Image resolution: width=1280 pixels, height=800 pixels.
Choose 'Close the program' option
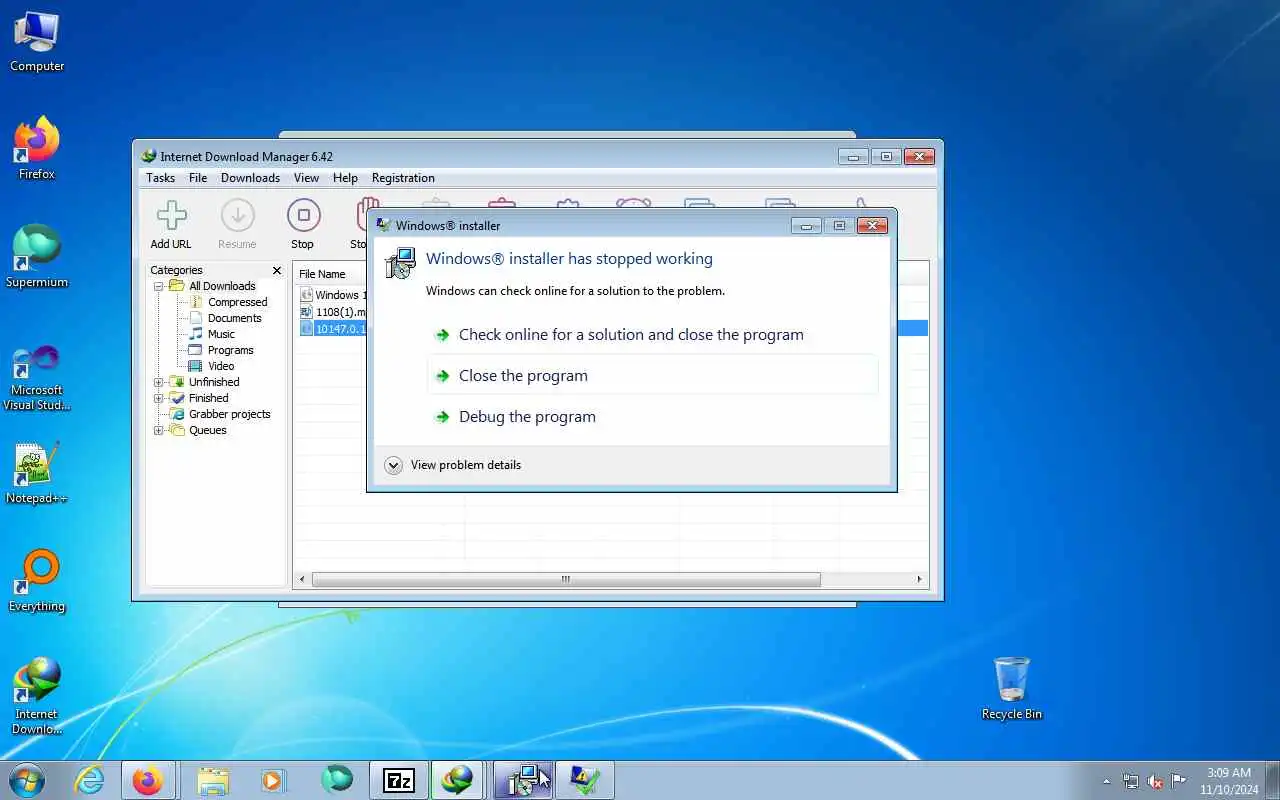pyautogui.click(x=652, y=376)
